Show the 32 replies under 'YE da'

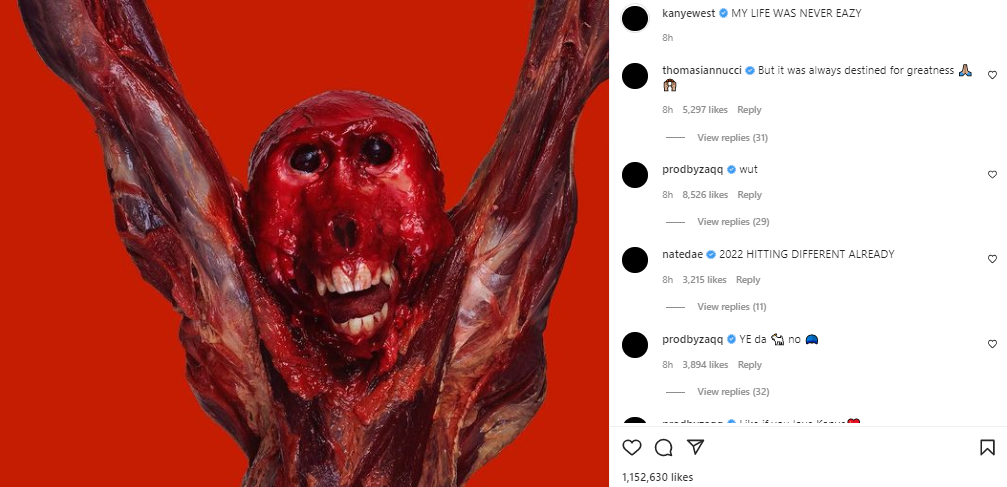tap(732, 392)
